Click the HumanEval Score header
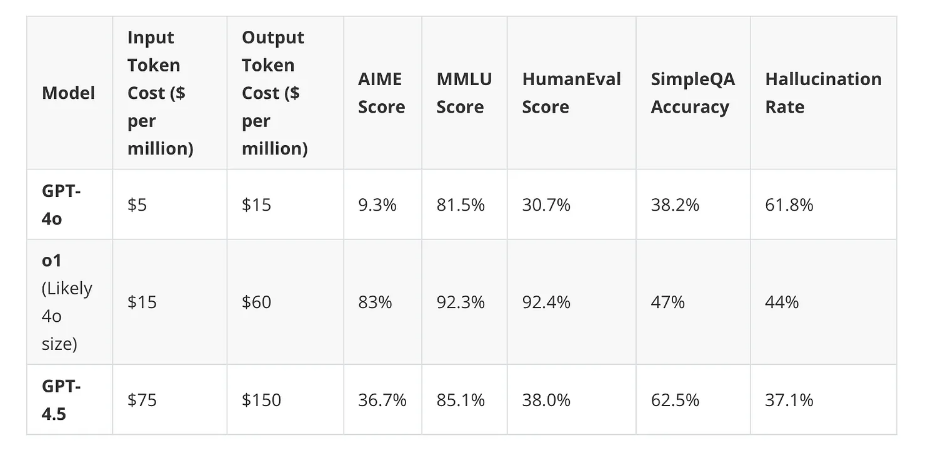This screenshot has height=454, width=926. pyautogui.click(x=571, y=93)
